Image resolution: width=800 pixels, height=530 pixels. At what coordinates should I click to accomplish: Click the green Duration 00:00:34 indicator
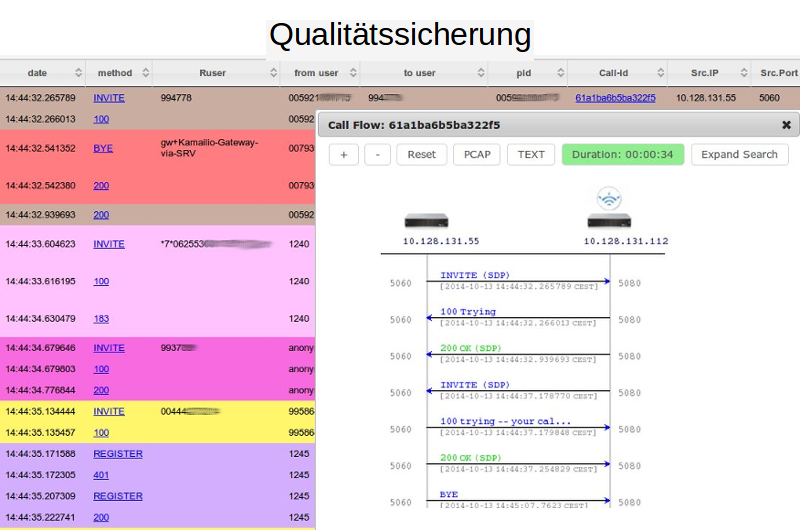623,154
